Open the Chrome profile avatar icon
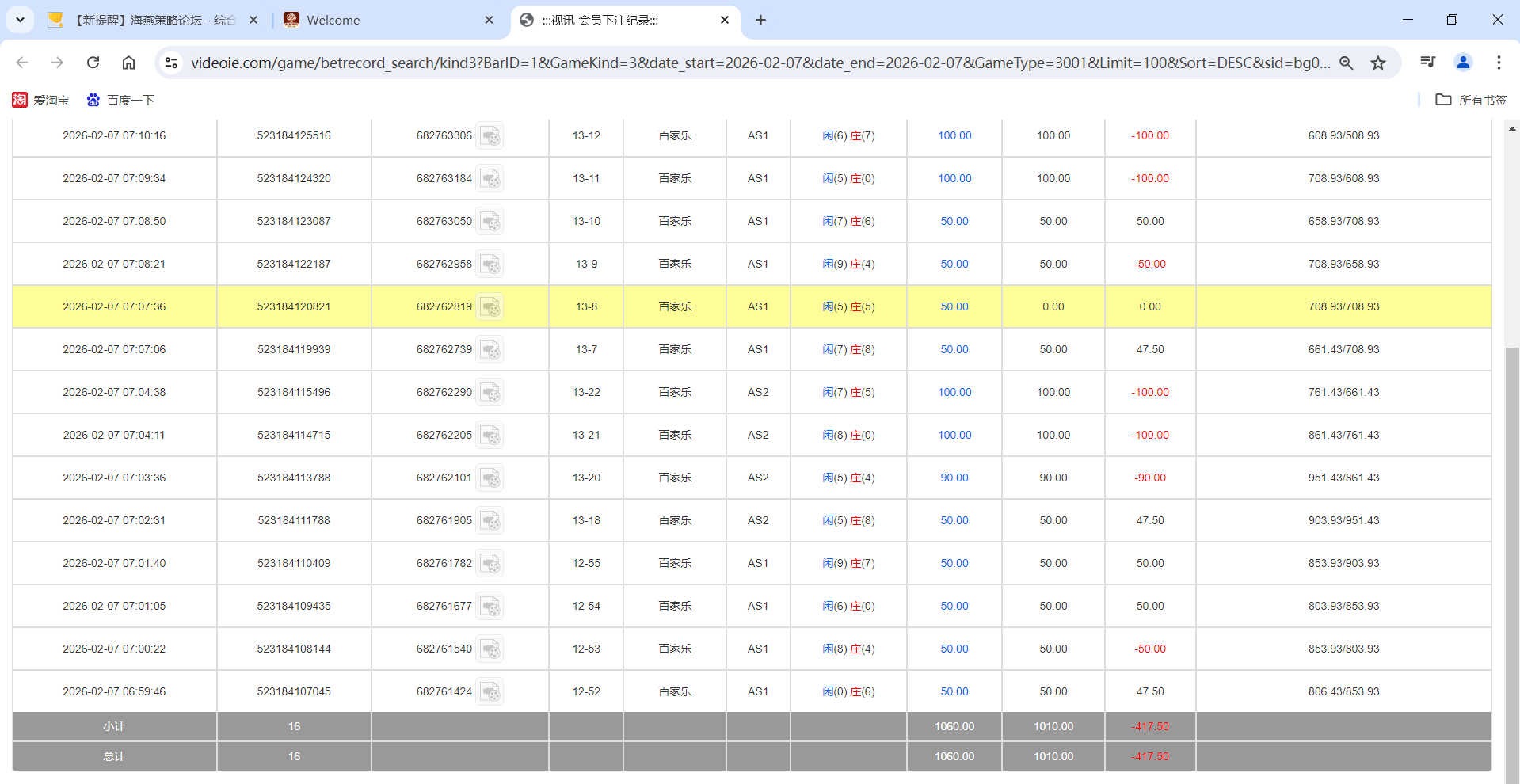The height and width of the screenshot is (784, 1520). pos(1463,62)
